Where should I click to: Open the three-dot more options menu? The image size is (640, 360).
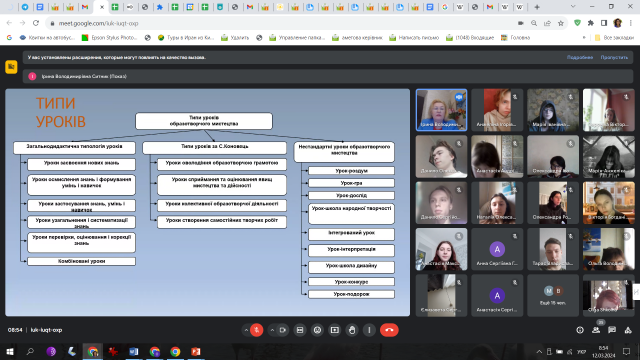click(369, 330)
